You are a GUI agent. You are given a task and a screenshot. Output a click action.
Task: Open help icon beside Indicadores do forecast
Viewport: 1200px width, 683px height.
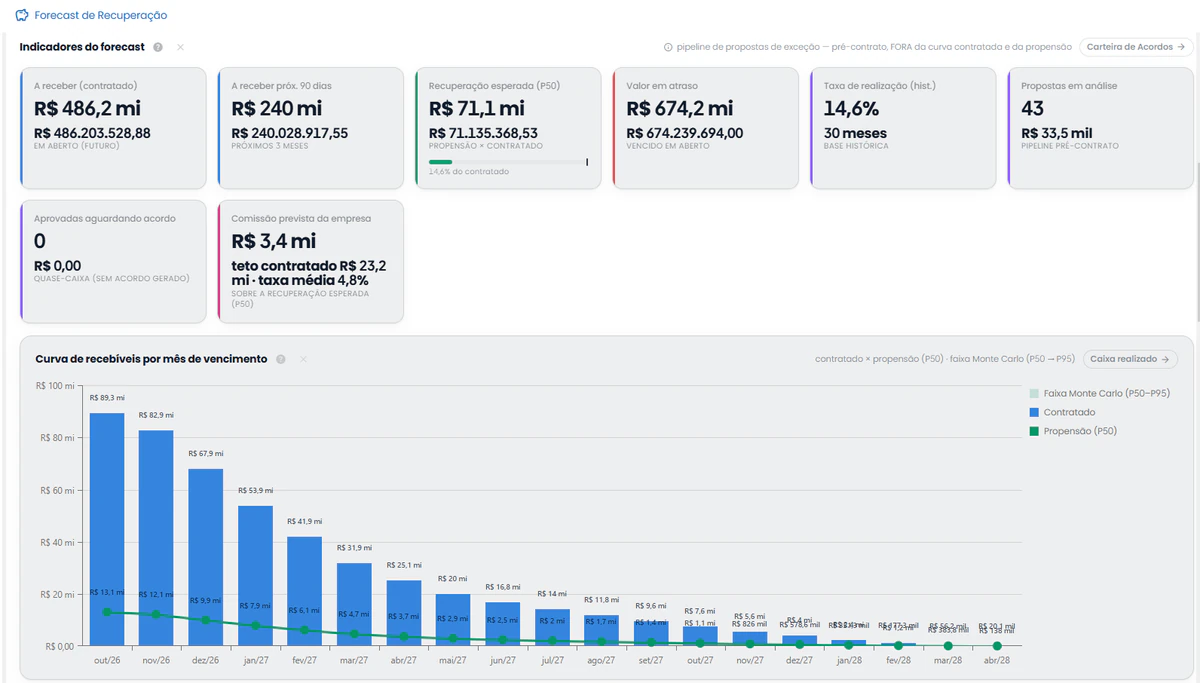(158, 47)
